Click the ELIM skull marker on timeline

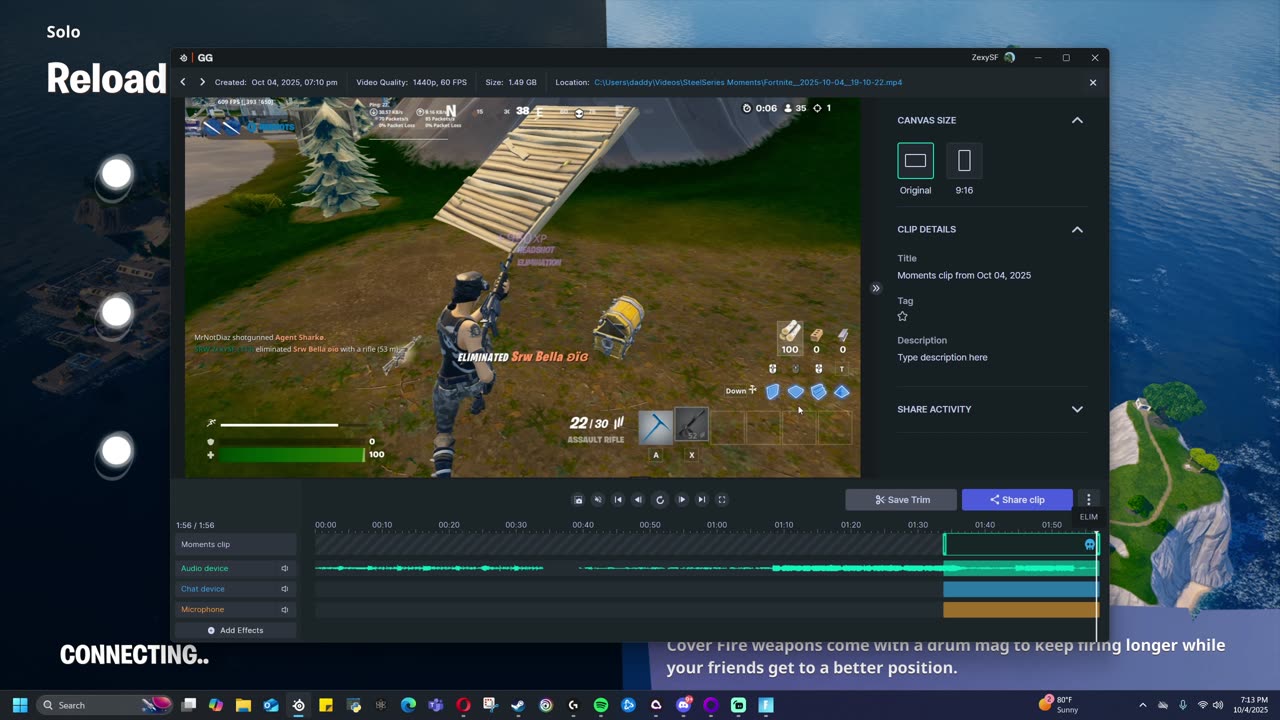click(1090, 544)
